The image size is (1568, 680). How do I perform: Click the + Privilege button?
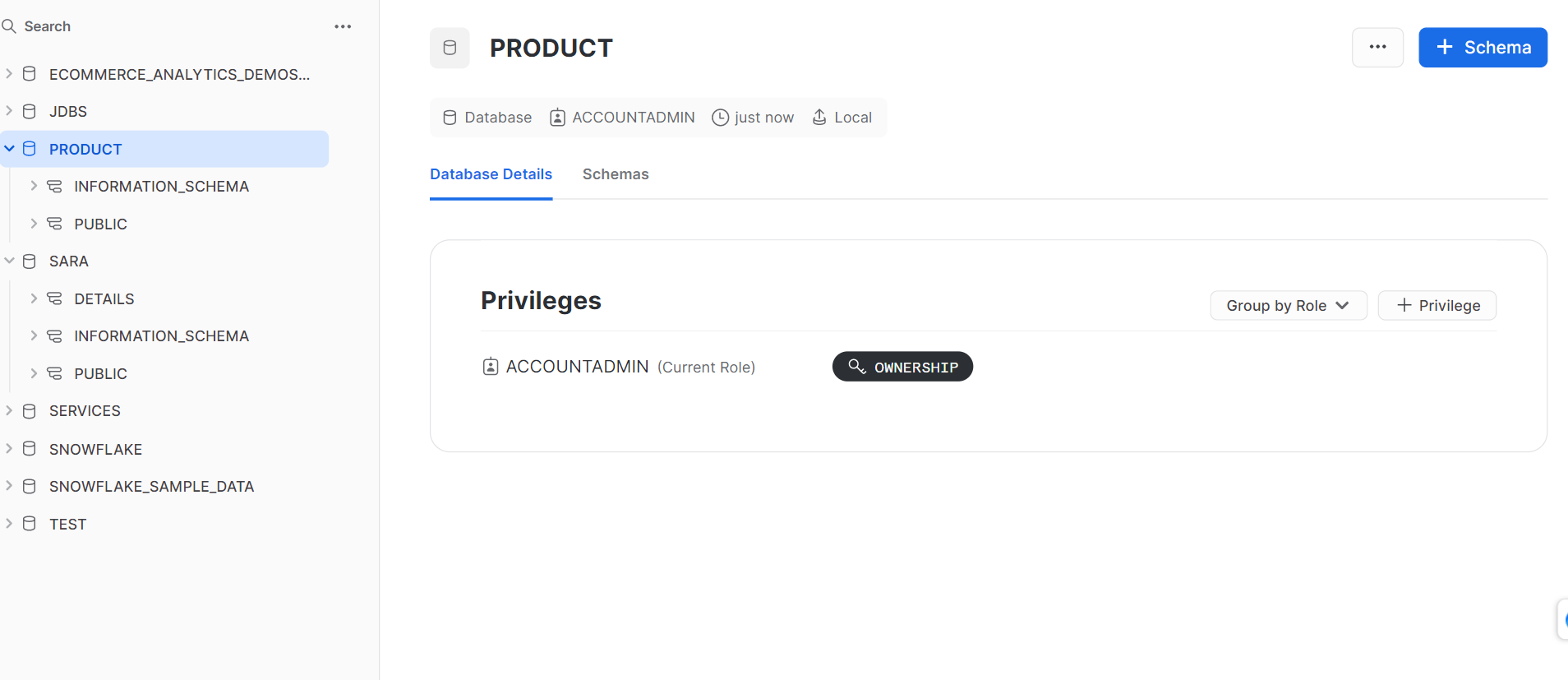click(x=1437, y=305)
